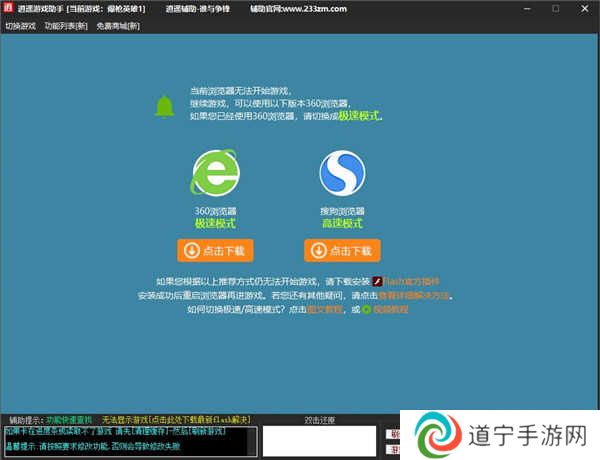600x460 pixels.
Task: Click the blue Sogou browser logo
Action: 342,173
